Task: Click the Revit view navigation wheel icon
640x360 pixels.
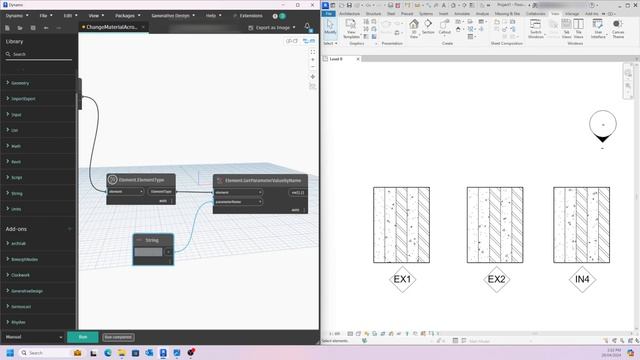Action: click(628, 73)
